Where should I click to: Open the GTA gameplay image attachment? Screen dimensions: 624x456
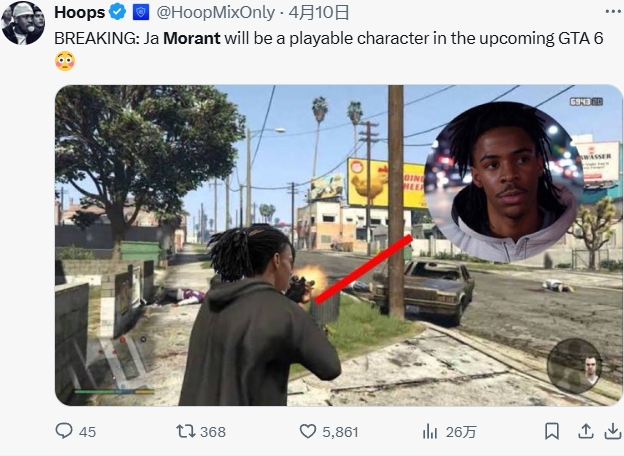(338, 245)
